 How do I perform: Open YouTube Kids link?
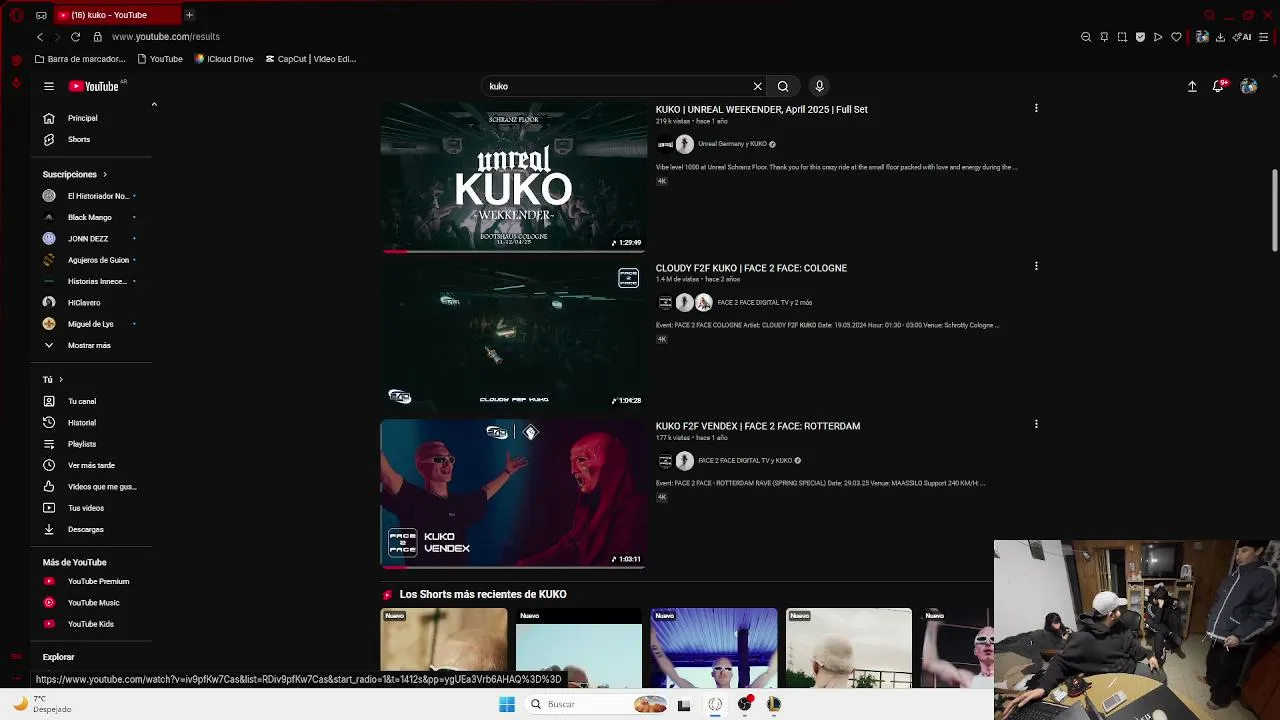pos(90,624)
